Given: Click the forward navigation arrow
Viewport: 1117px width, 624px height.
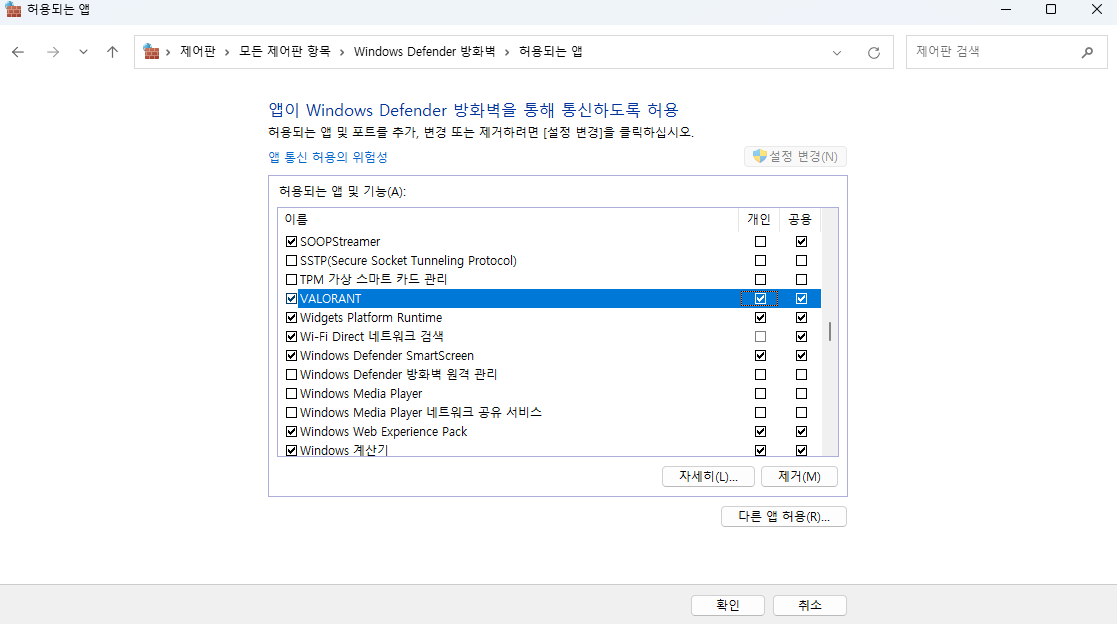Looking at the screenshot, I should click(x=53, y=52).
